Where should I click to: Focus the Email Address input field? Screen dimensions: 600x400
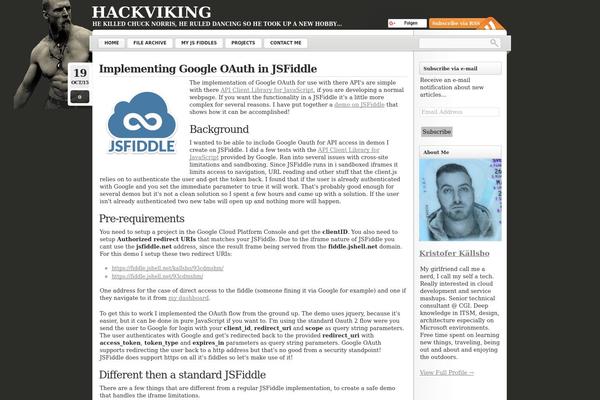[459, 112]
